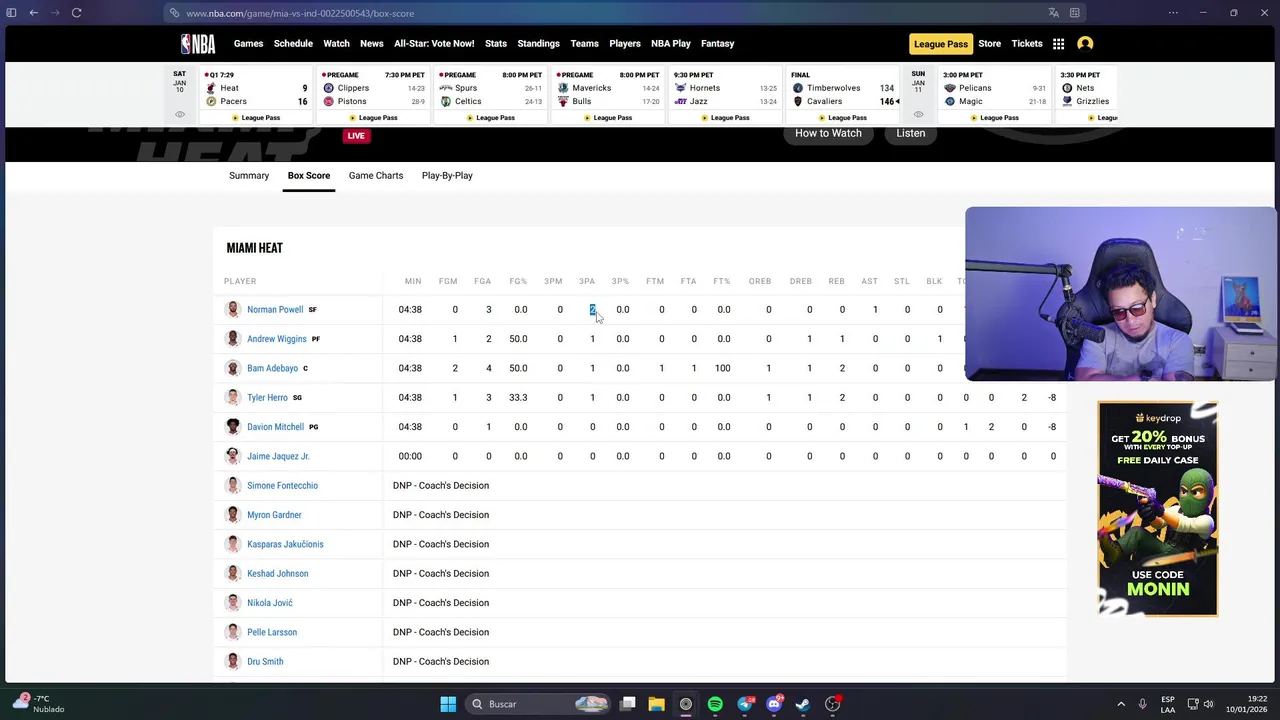Show hidden system tray icons
The height and width of the screenshot is (720, 1280).
coord(1121,704)
